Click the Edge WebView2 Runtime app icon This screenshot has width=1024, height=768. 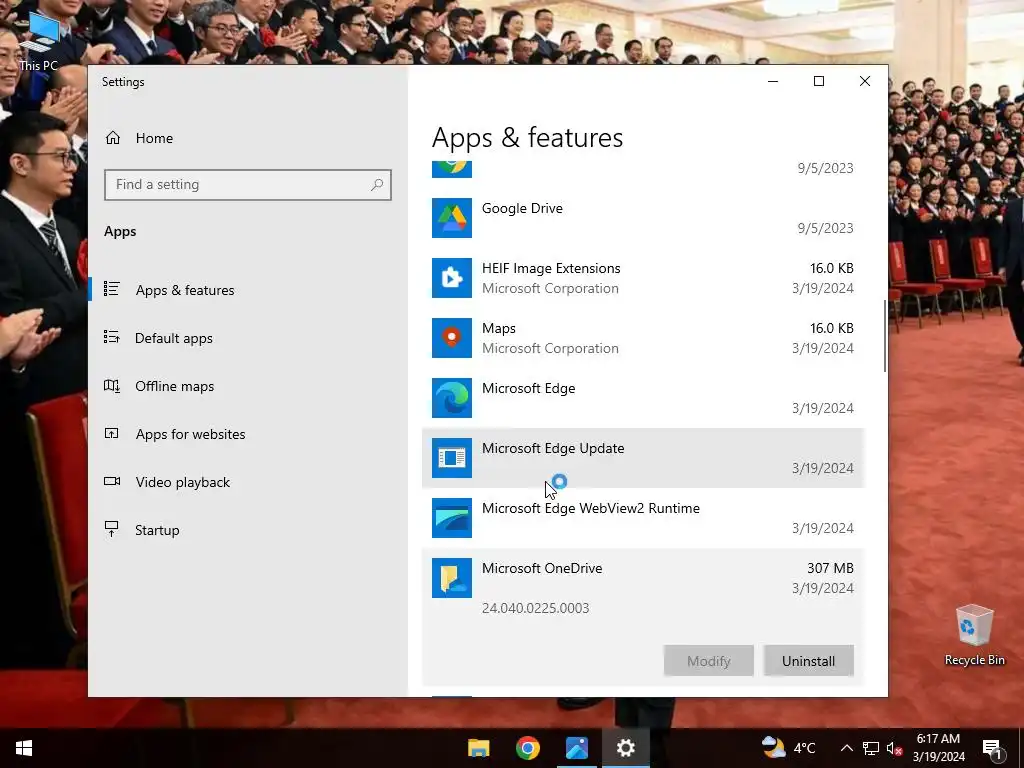[x=452, y=519]
